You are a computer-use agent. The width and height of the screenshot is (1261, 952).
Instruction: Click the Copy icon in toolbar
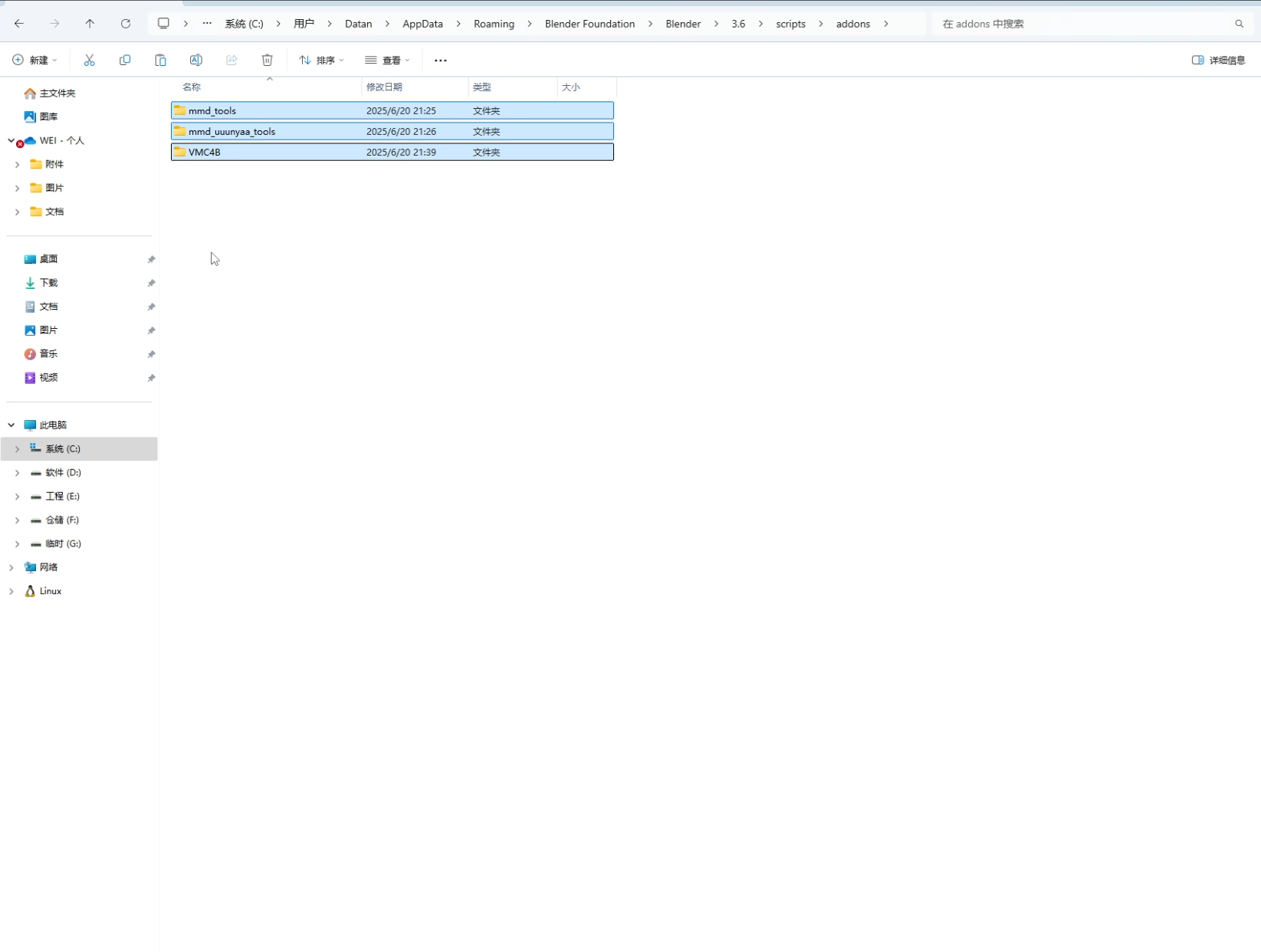125,60
